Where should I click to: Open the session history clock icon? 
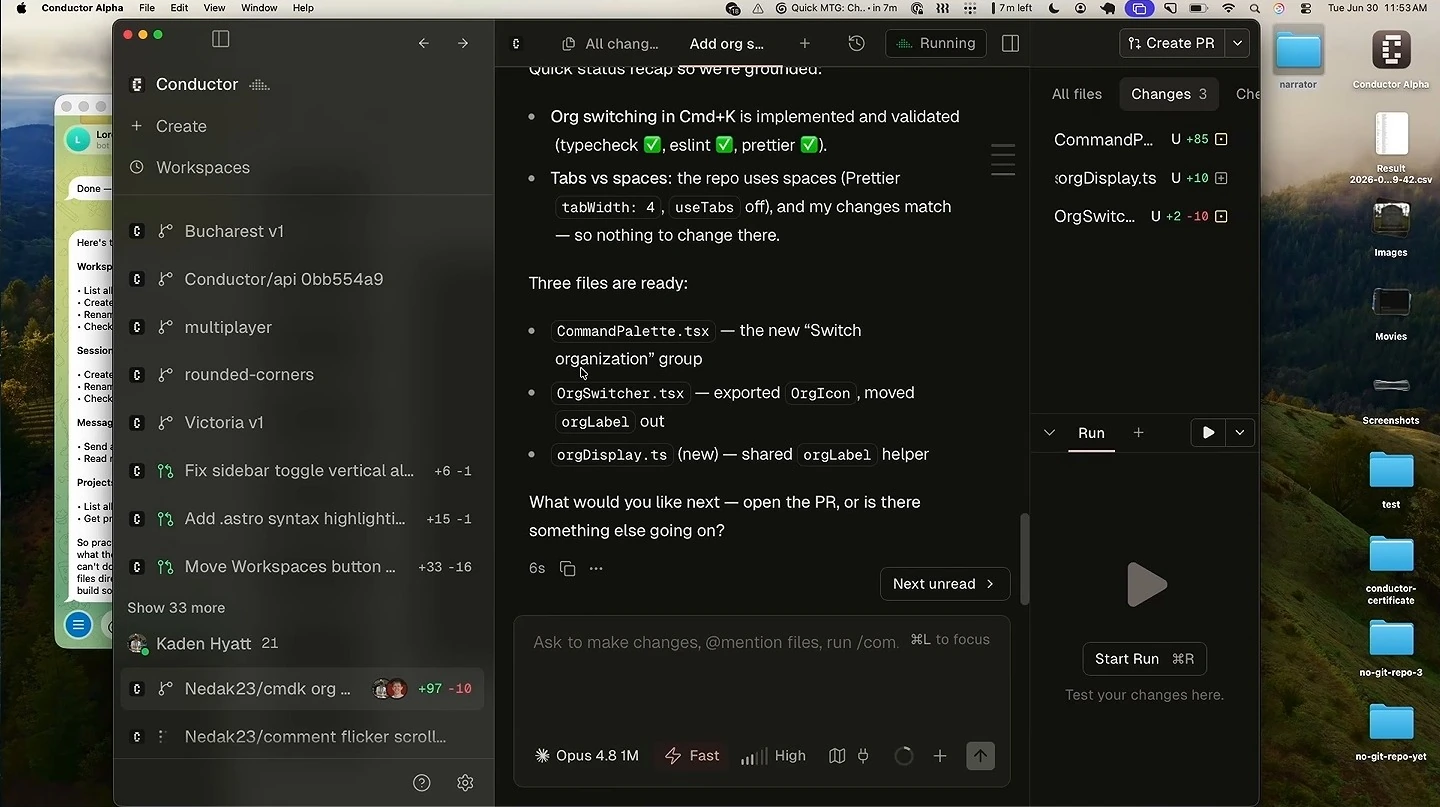pyautogui.click(x=856, y=43)
